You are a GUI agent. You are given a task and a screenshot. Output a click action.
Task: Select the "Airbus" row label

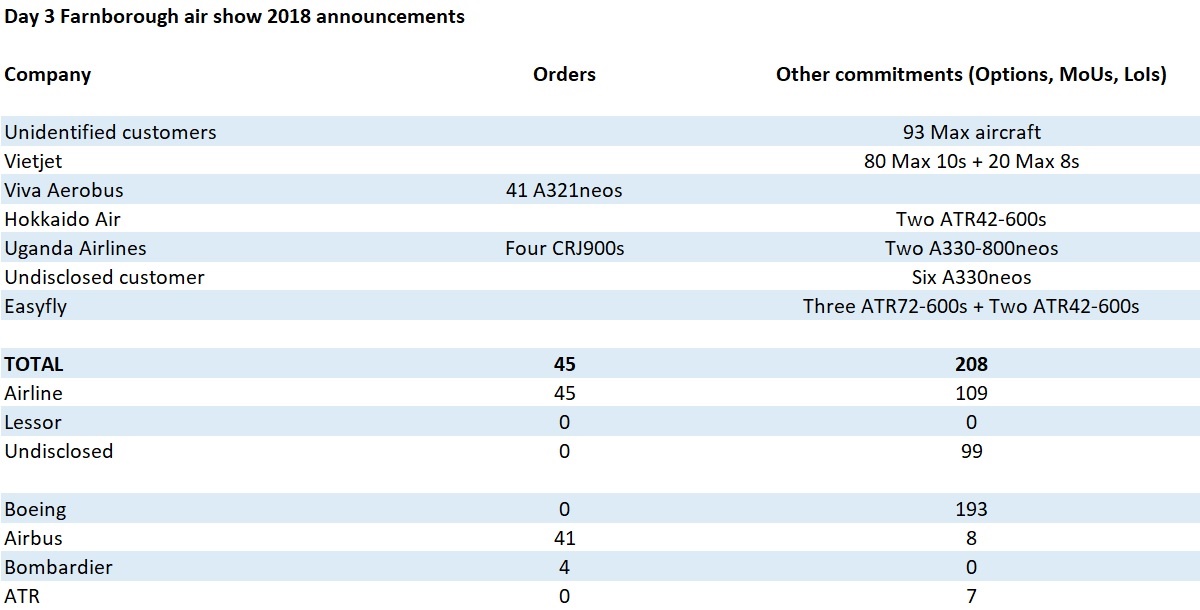[33, 538]
